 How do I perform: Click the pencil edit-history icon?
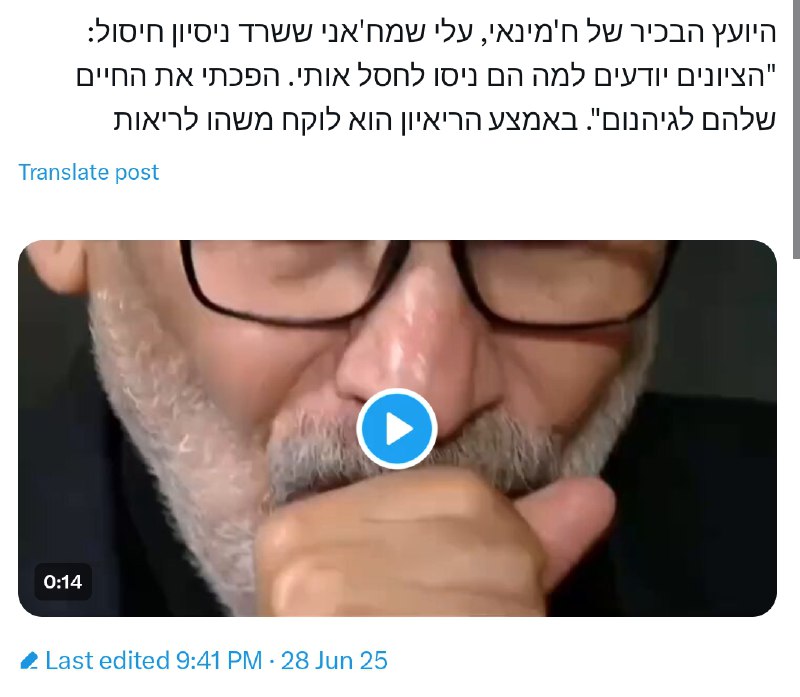(x=29, y=661)
